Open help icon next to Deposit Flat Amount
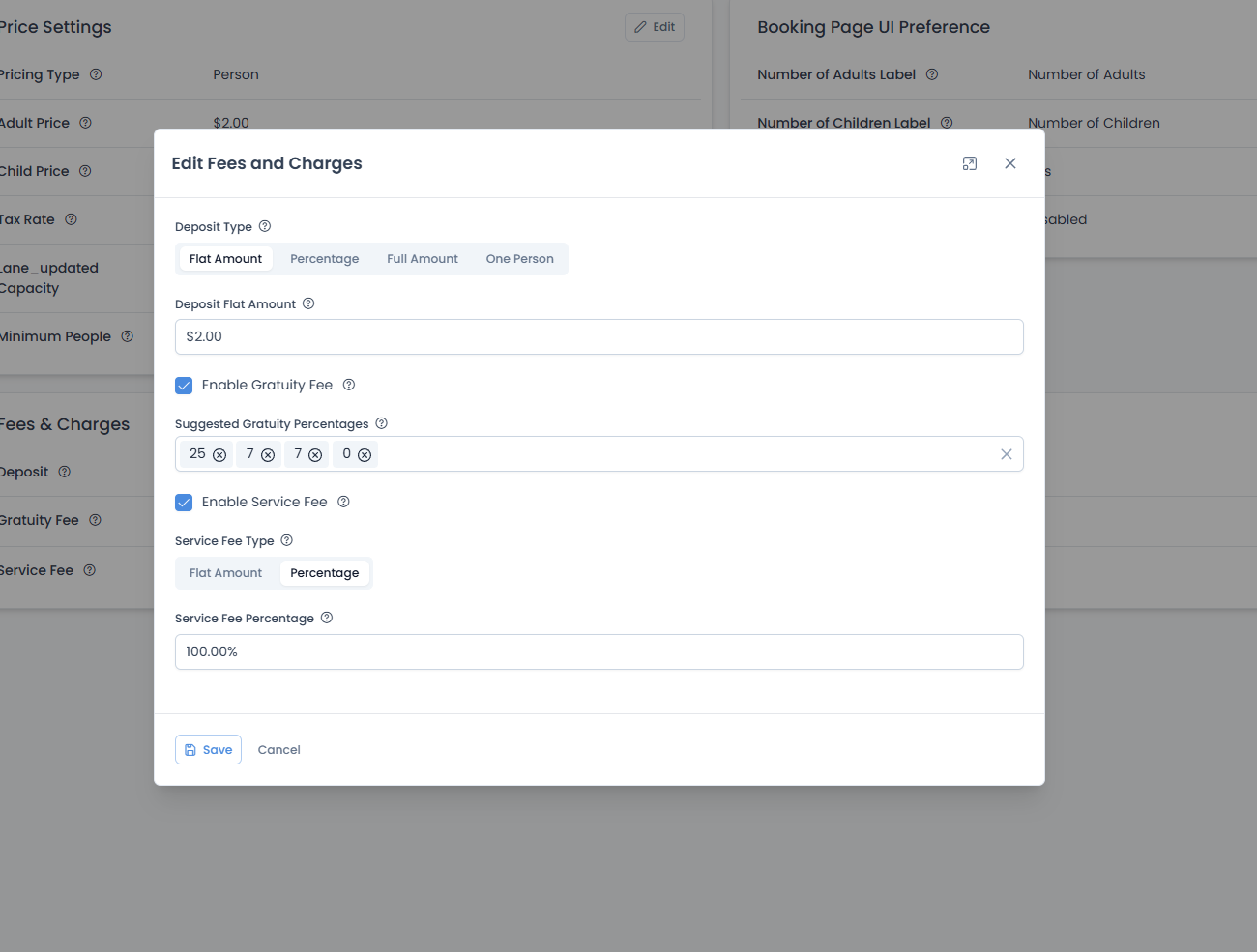This screenshot has width=1257, height=952. click(x=308, y=303)
